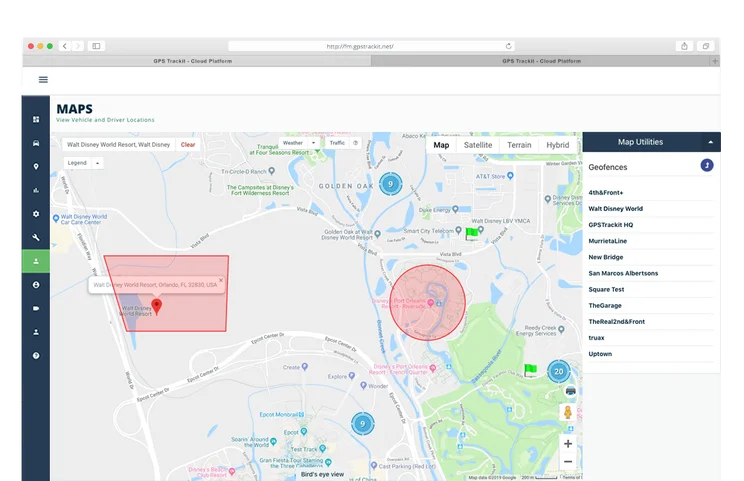Click the browser share icon
The height and width of the screenshot is (481, 744).
684,46
